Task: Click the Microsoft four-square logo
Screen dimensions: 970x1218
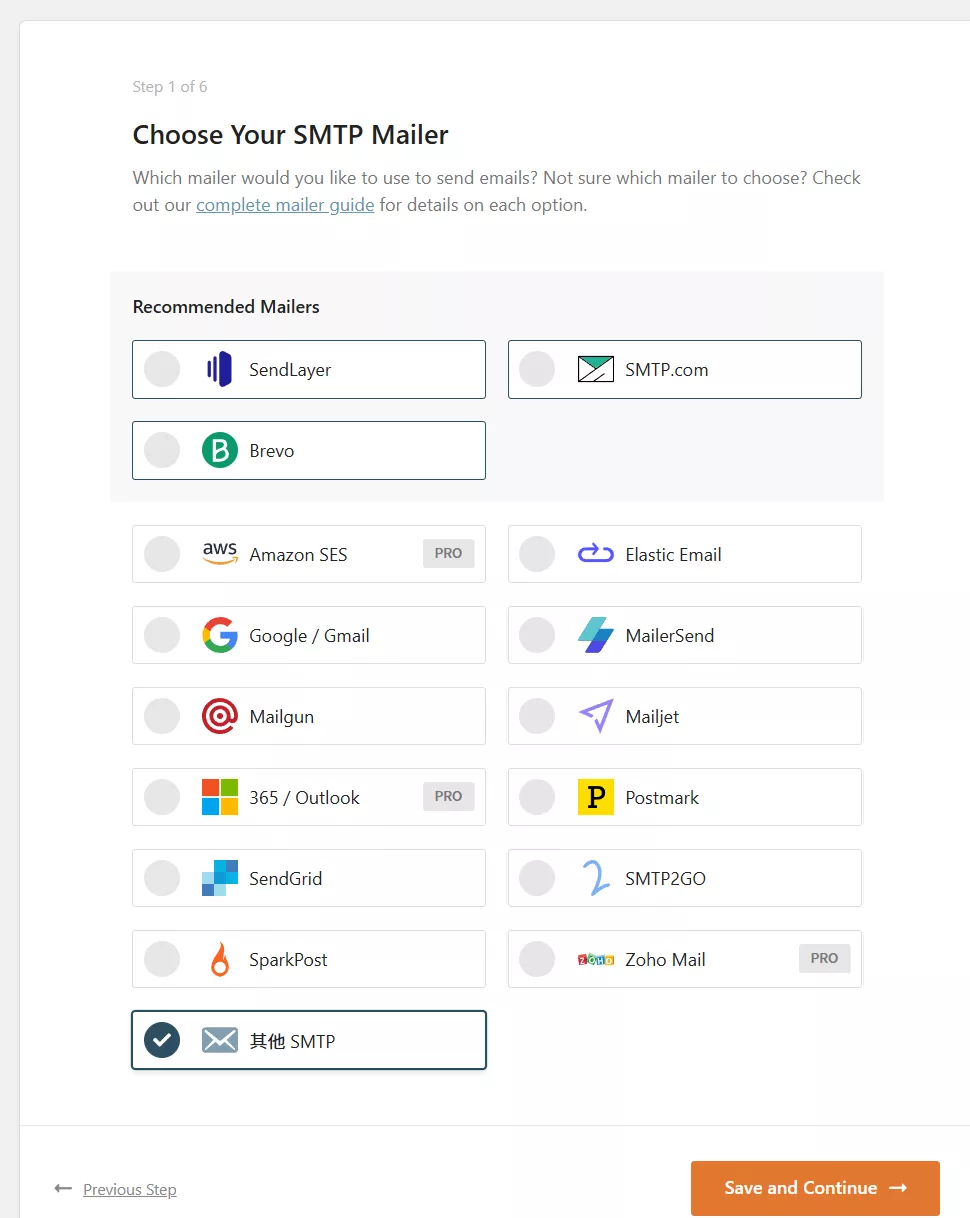Action: pyautogui.click(x=219, y=797)
